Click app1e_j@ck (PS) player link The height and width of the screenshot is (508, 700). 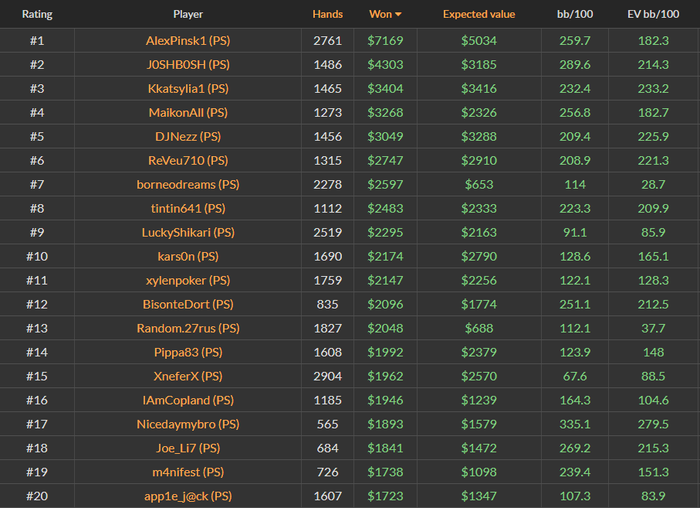point(188,496)
